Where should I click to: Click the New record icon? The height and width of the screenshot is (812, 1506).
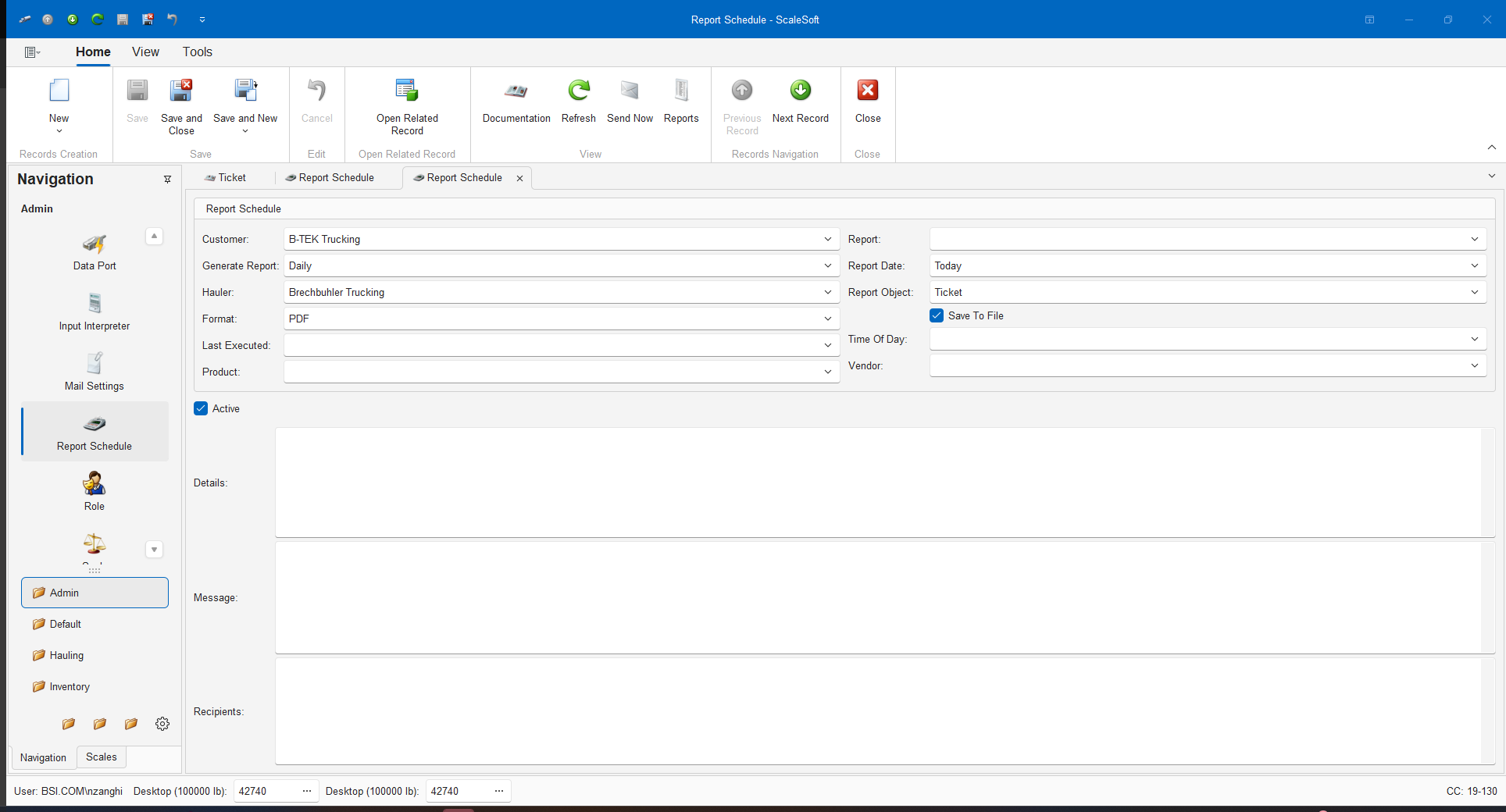pyautogui.click(x=59, y=91)
